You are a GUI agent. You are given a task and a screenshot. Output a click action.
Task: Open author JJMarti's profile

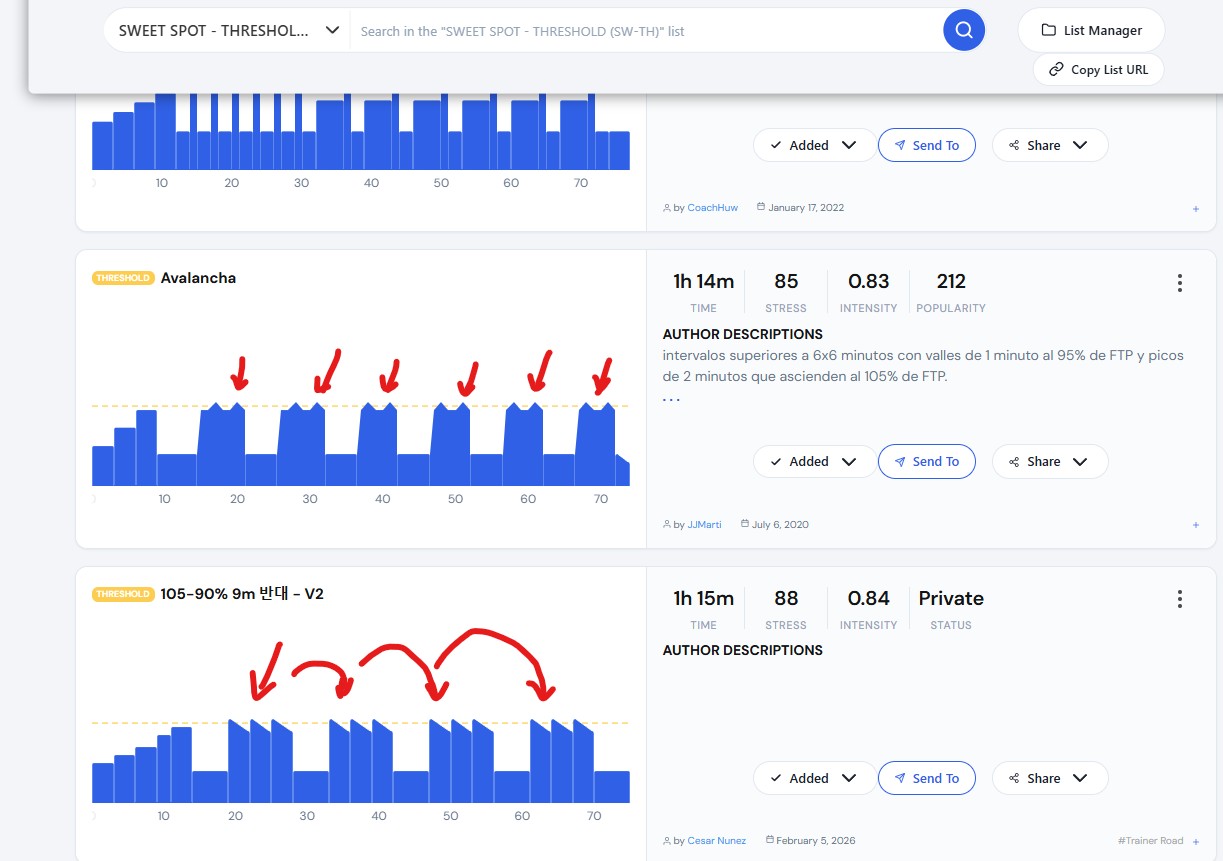[704, 524]
